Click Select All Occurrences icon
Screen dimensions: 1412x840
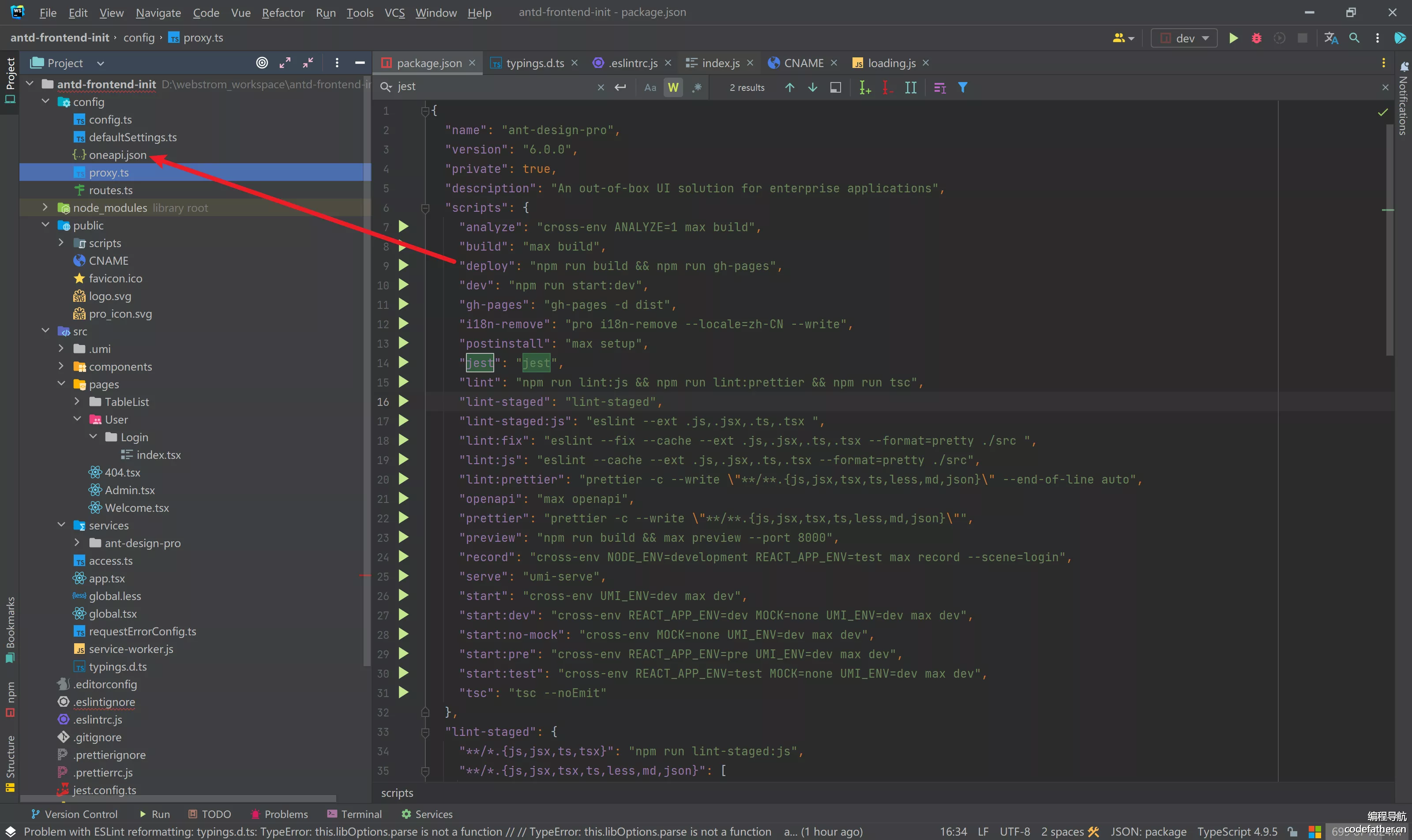[910, 87]
